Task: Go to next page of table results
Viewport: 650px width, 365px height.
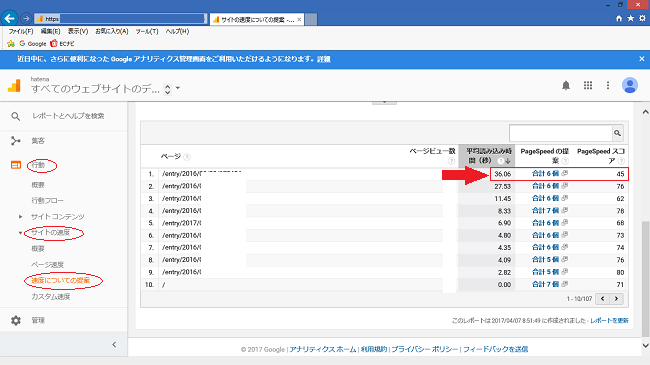Action: 616,299
